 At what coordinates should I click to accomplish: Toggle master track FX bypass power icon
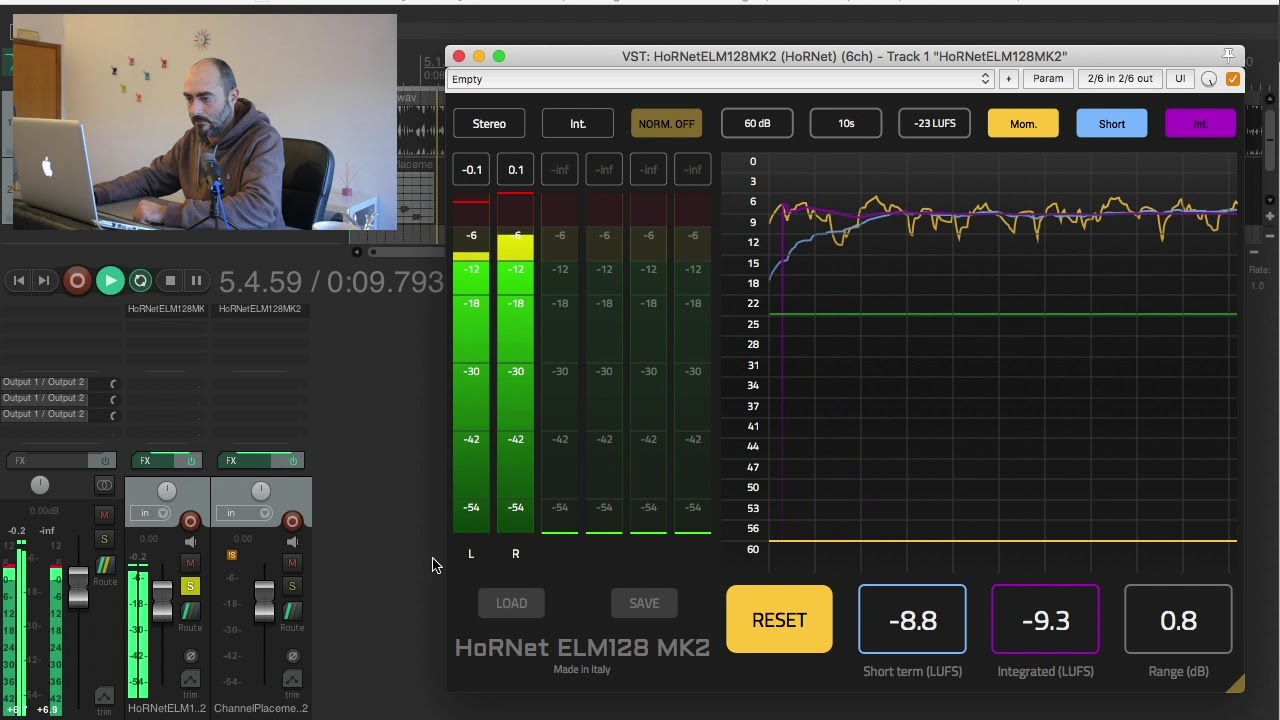tap(104, 461)
